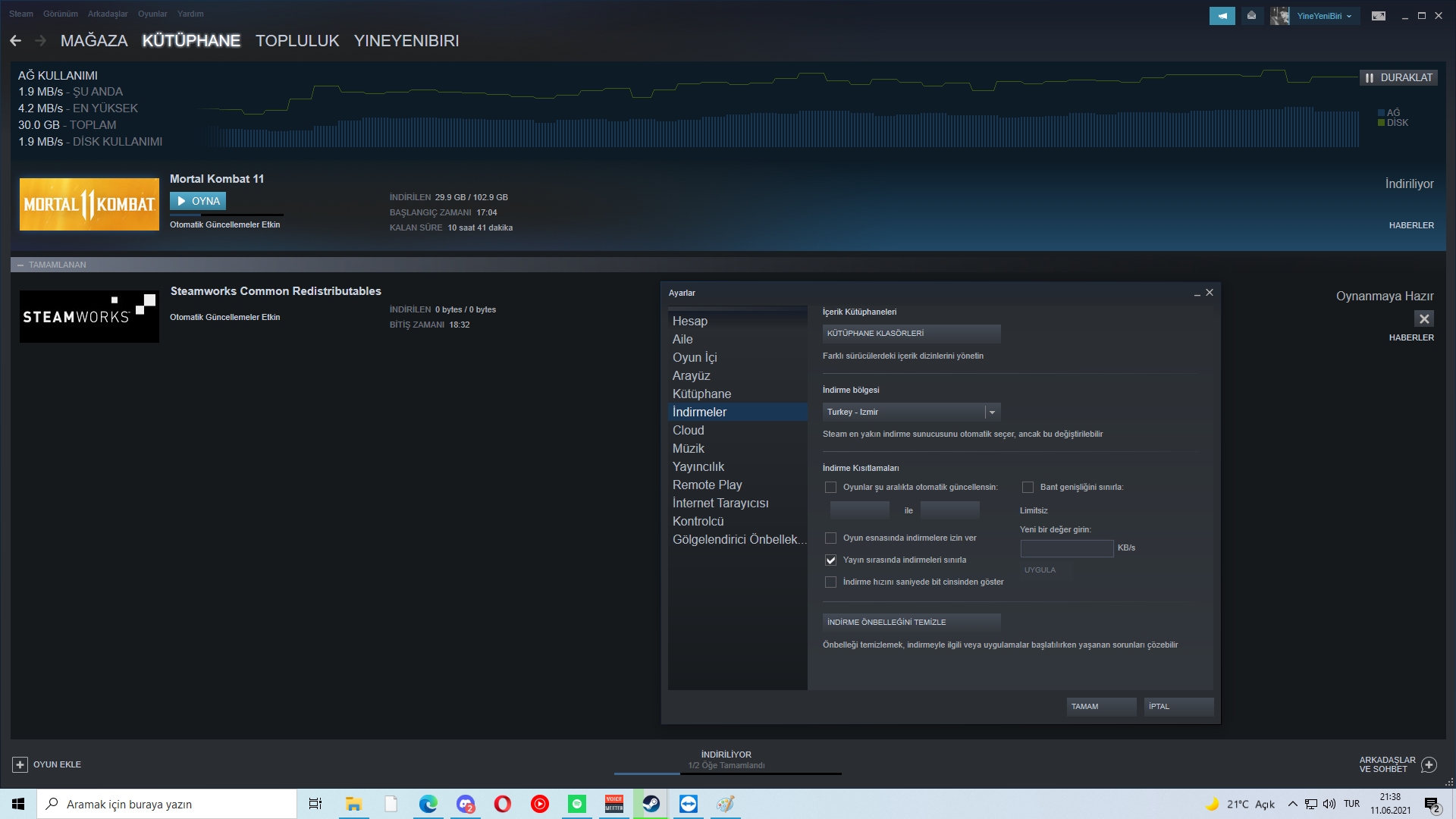
Task: Switch to Big Picture mode icon
Action: coord(1379,16)
